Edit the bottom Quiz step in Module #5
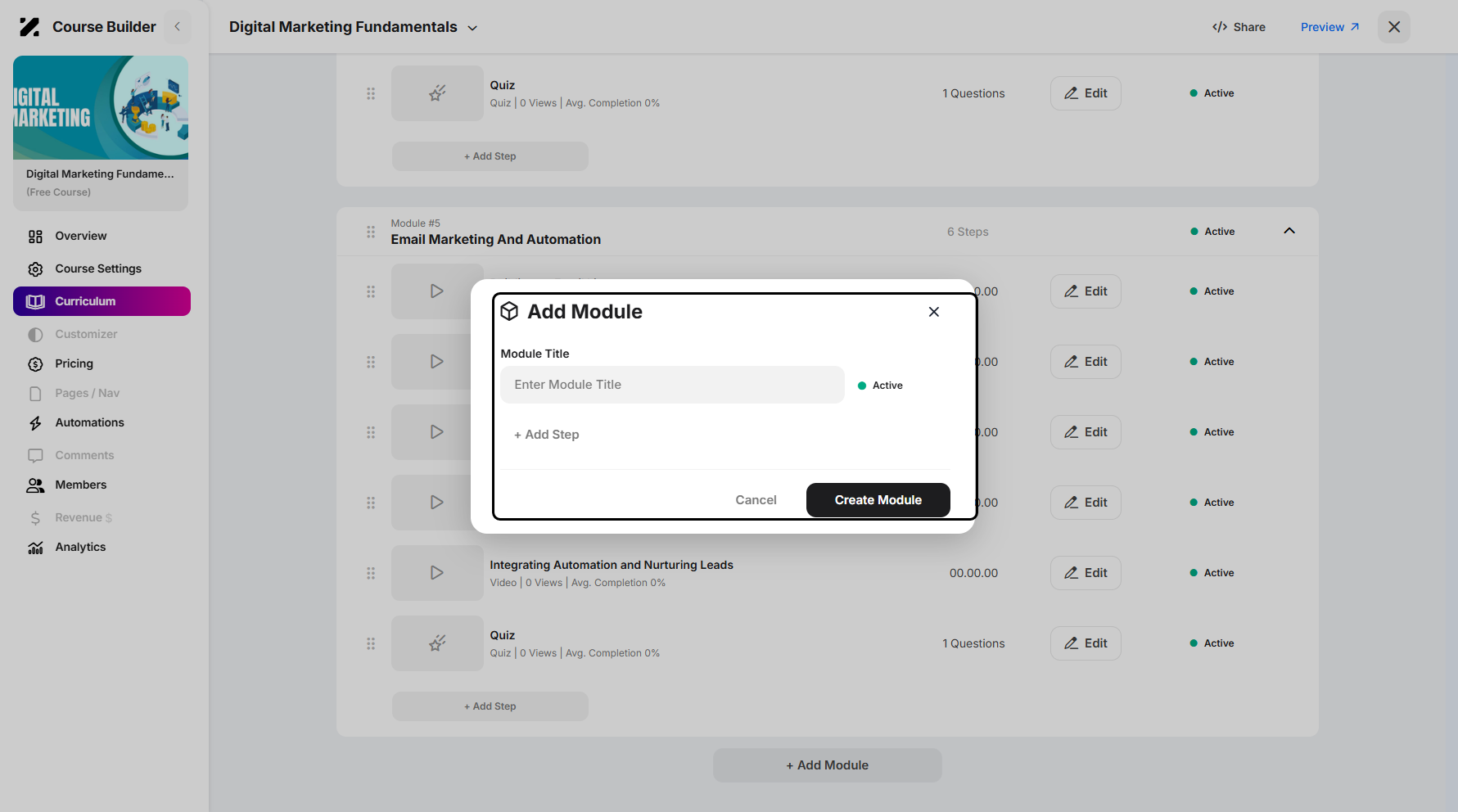This screenshot has height=812, width=1458. pyautogui.click(x=1086, y=643)
